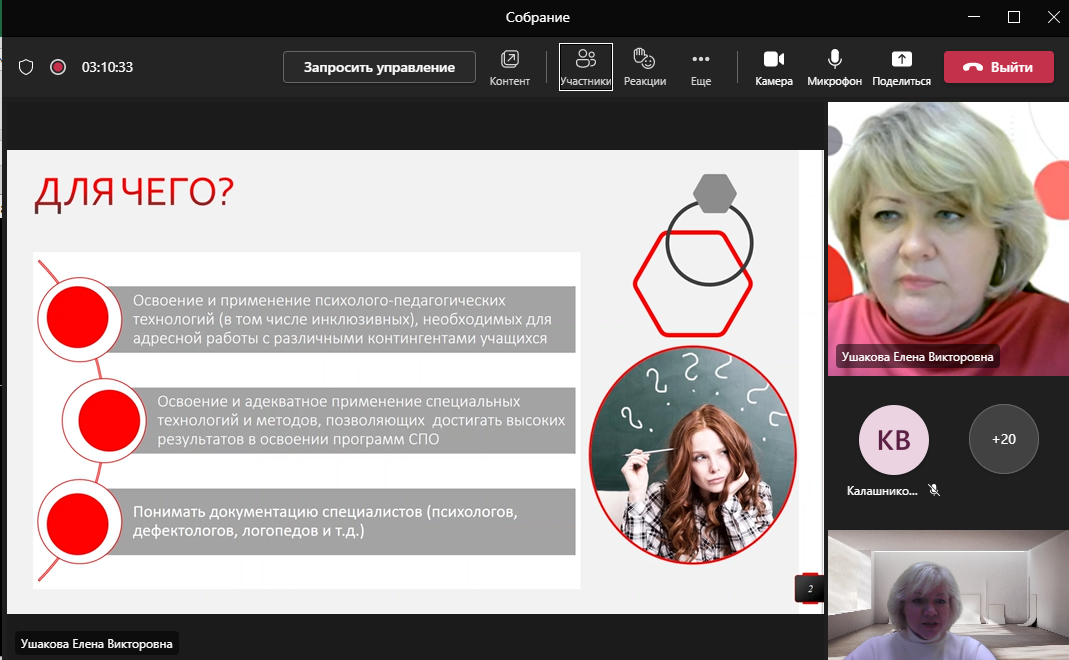Maximize the Собрание meeting window

coord(1013,17)
